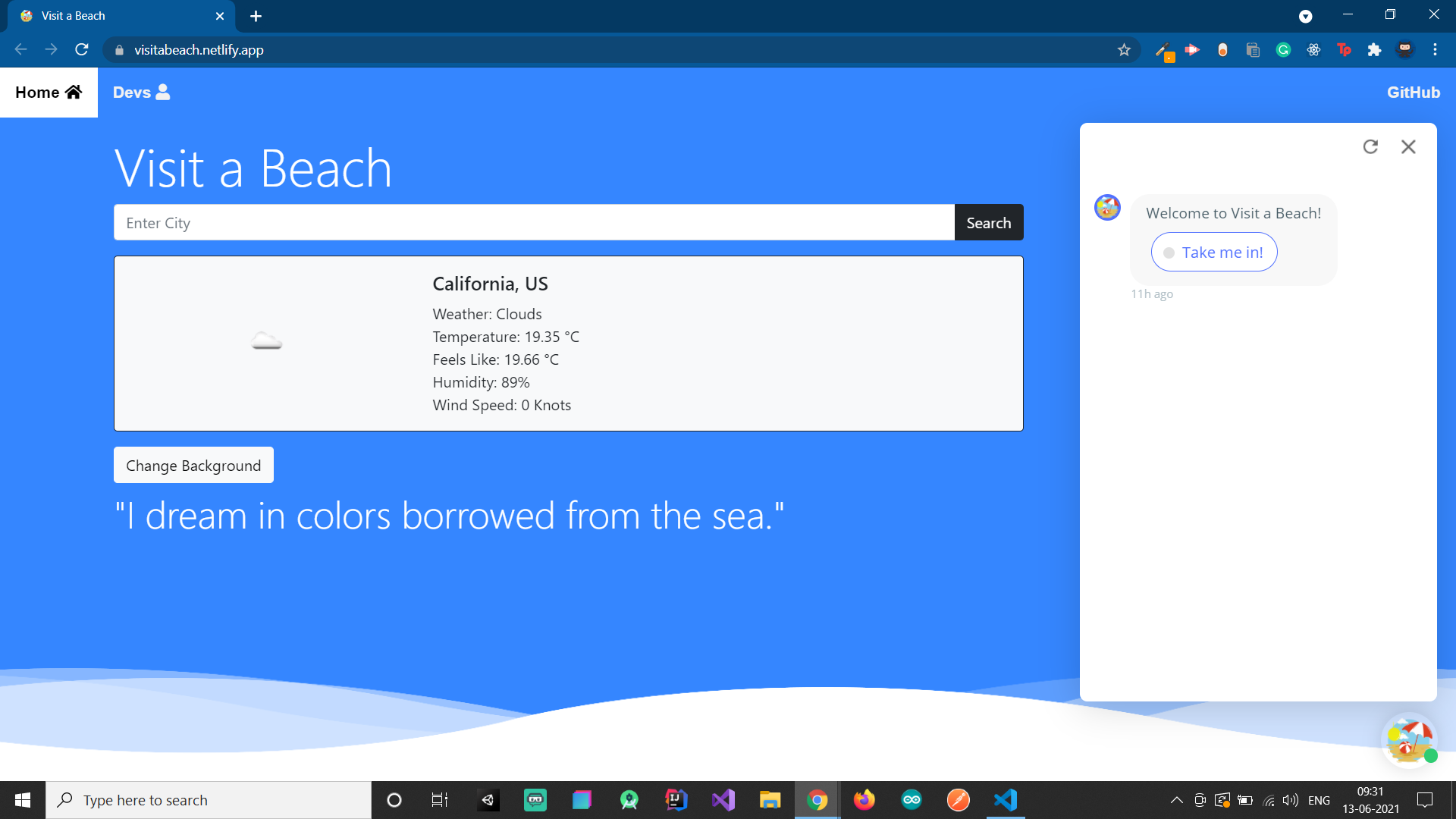Reload the page using the browser refresh icon
Image resolution: width=1456 pixels, height=819 pixels.
(82, 50)
